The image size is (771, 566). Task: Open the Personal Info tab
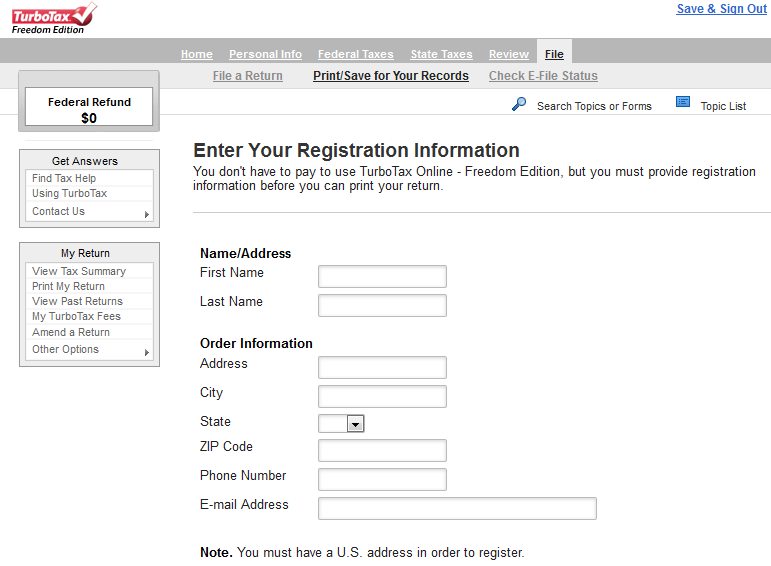pos(266,54)
